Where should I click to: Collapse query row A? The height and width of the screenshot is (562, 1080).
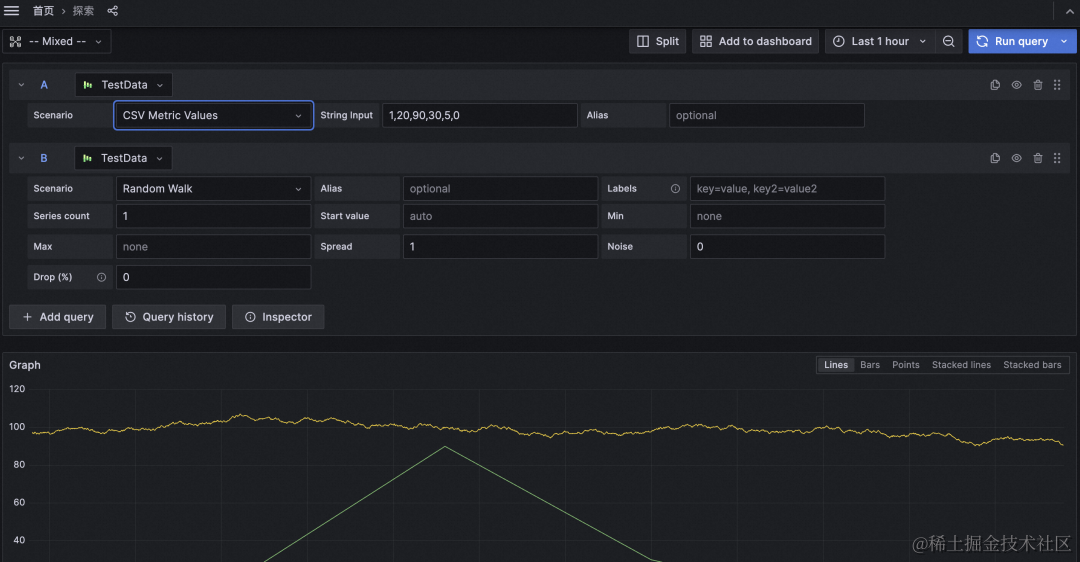coord(21,85)
